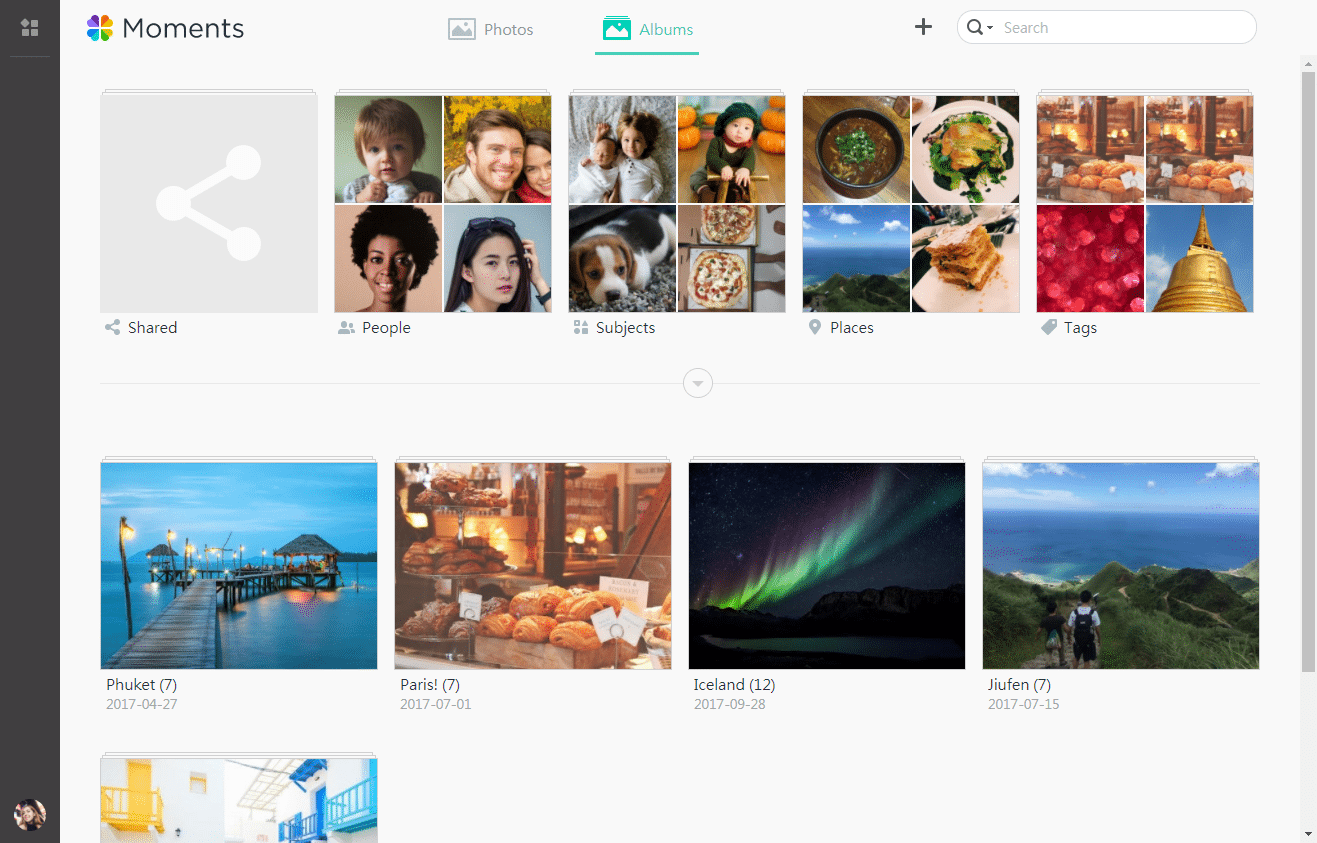This screenshot has width=1317, height=843.
Task: Click the People group icon
Action: tap(347, 327)
